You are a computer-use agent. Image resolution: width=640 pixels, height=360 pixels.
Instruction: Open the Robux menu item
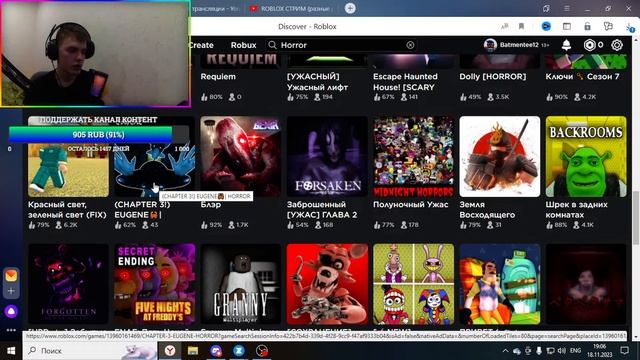tap(243, 45)
